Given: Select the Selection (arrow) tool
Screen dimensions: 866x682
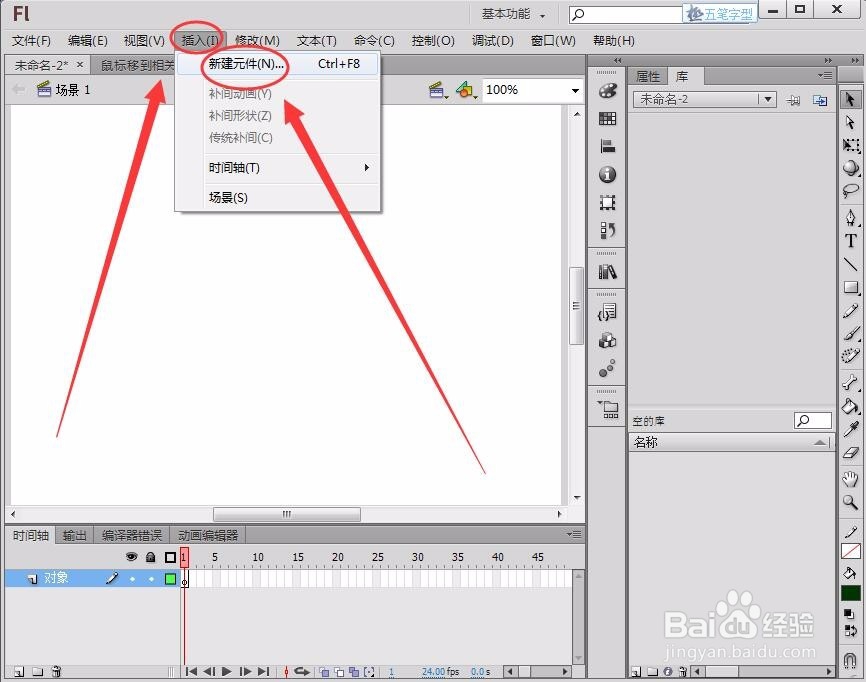Looking at the screenshot, I should tap(850, 99).
